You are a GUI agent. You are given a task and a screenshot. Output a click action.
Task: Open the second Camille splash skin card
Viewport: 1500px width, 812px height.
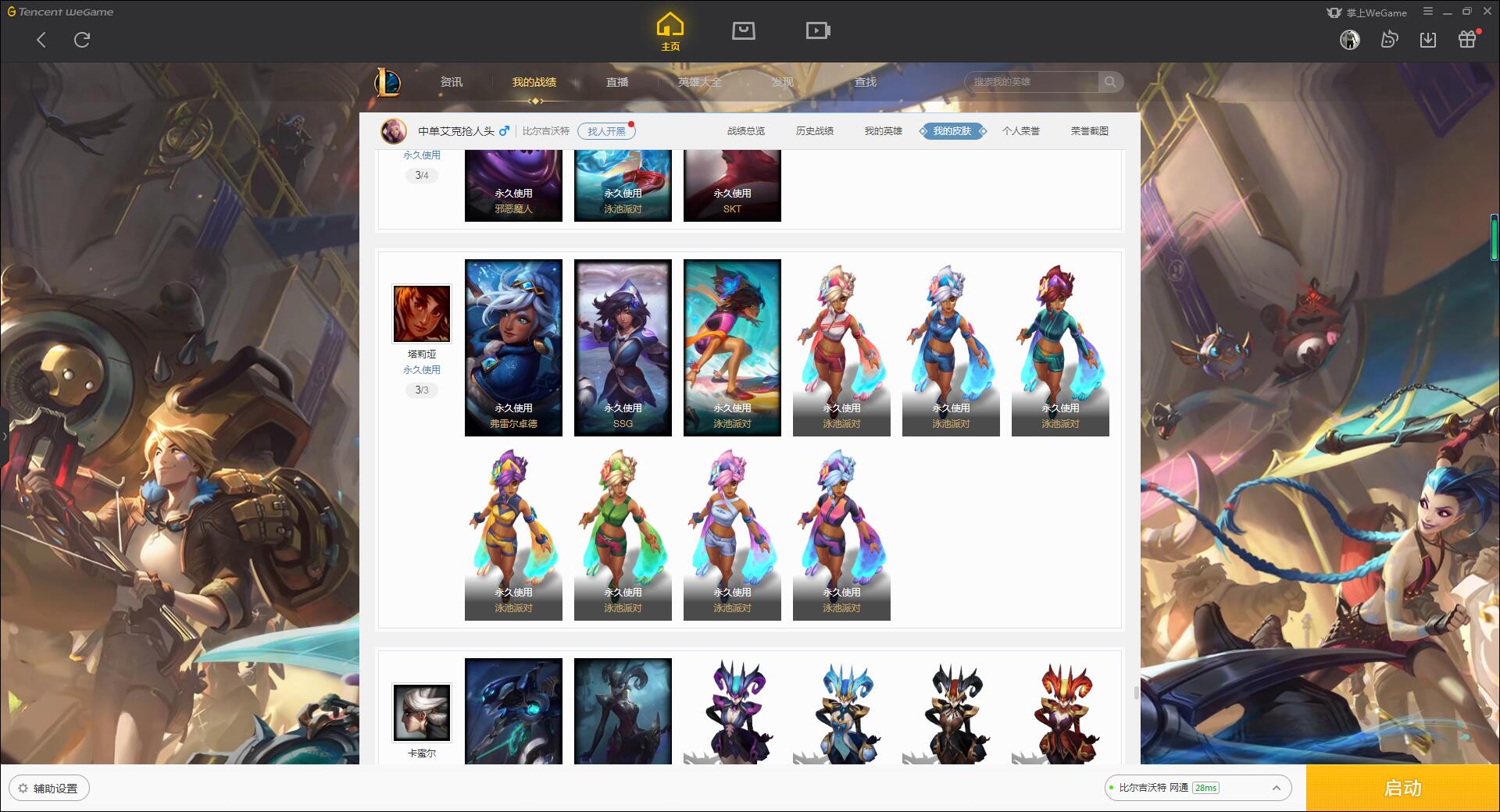(623, 711)
